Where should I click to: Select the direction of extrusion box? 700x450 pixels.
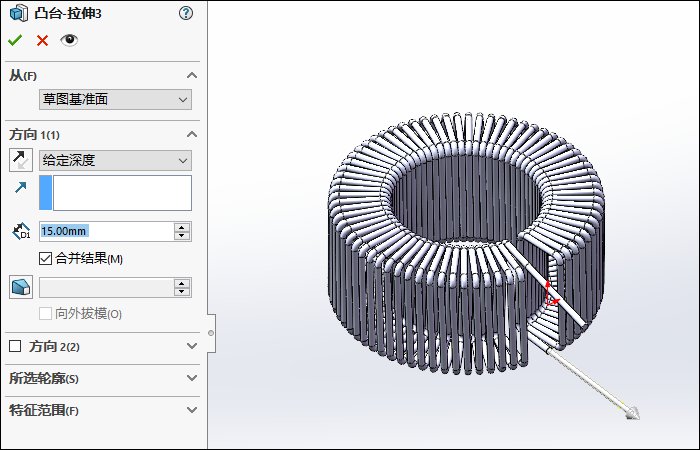click(115, 193)
